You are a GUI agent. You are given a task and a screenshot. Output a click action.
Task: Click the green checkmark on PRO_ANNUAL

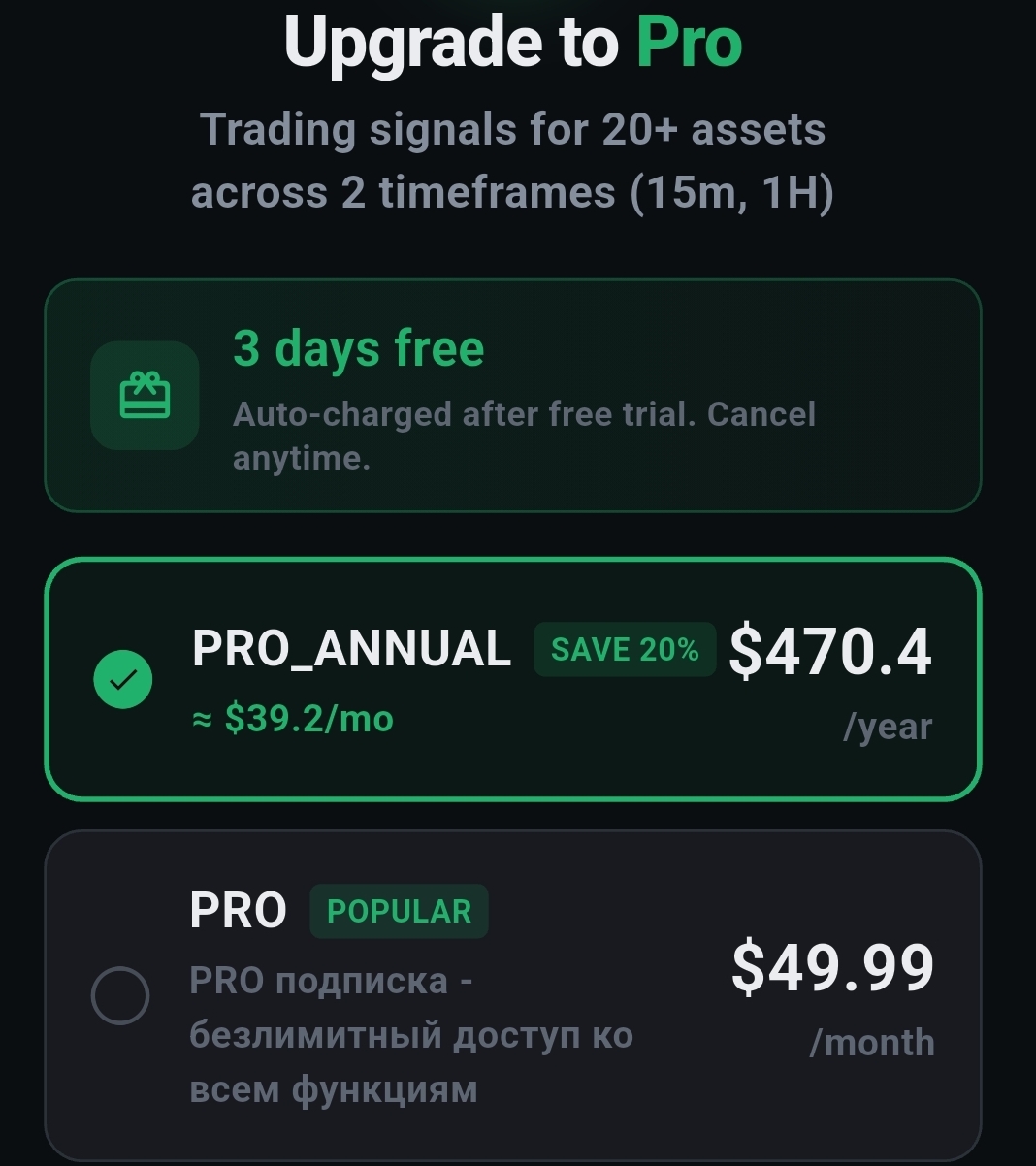tap(123, 679)
